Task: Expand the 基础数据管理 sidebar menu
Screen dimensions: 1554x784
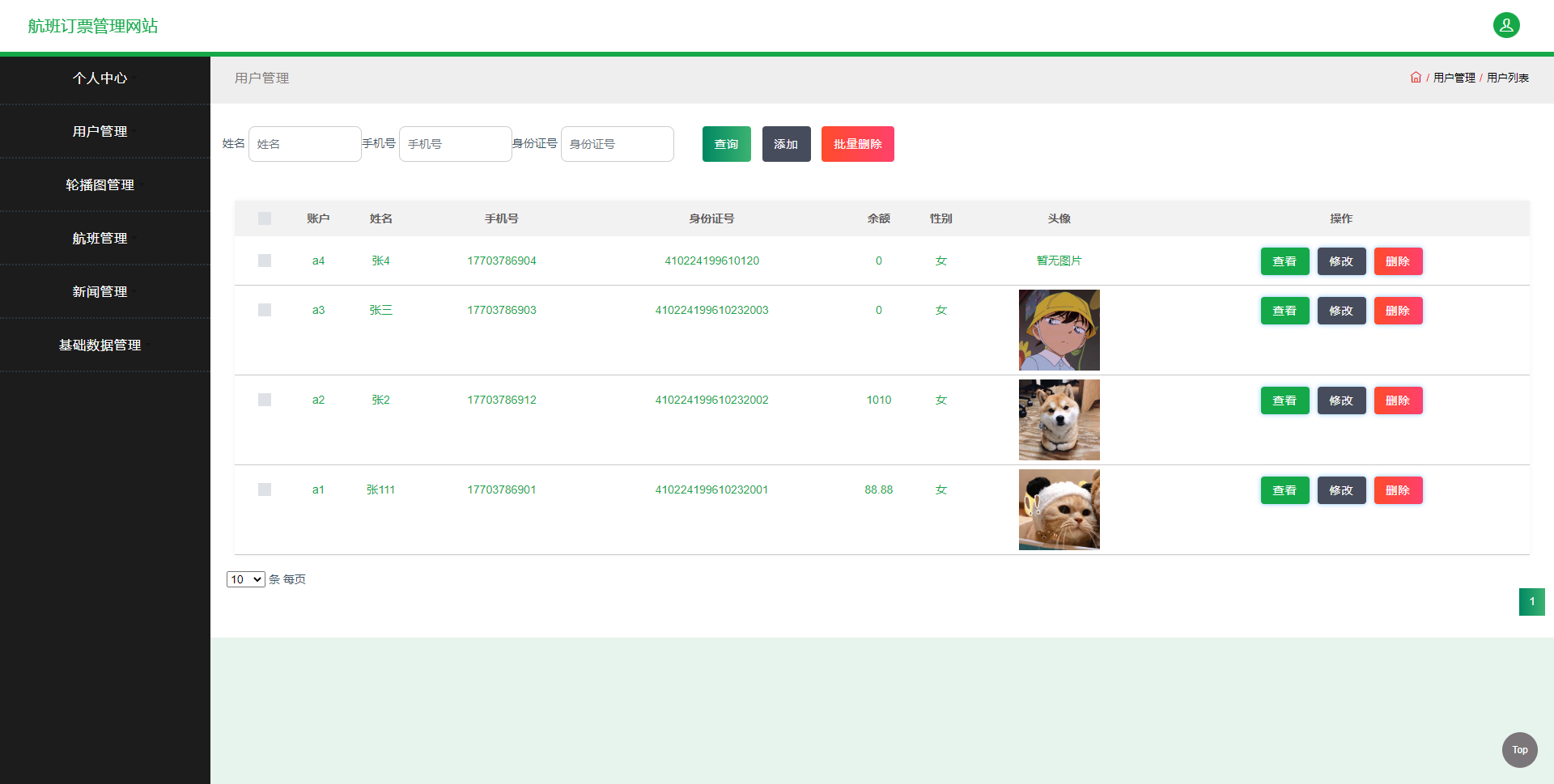Action: coord(99,345)
